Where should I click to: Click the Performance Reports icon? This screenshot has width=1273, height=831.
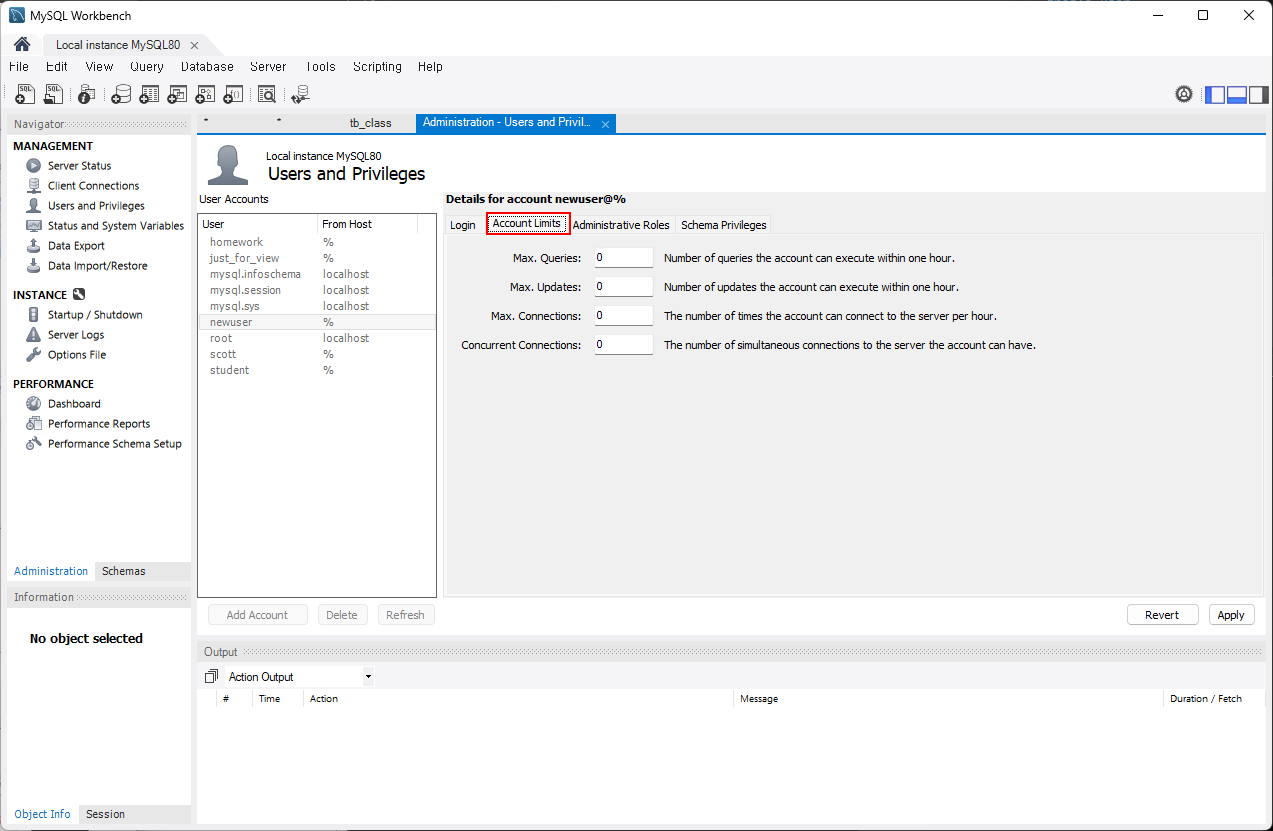[x=34, y=424]
